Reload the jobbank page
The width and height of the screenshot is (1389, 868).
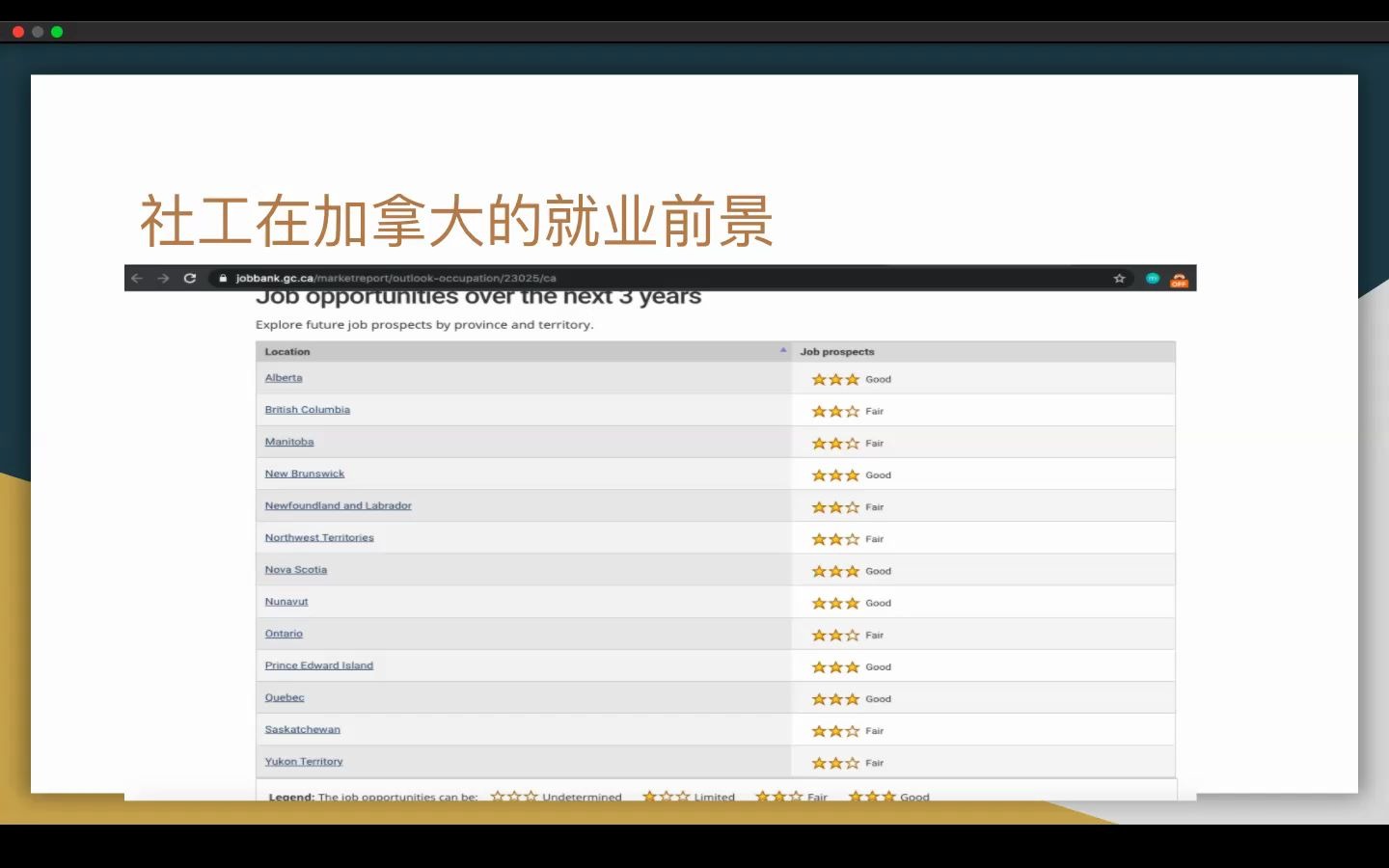pos(190,278)
